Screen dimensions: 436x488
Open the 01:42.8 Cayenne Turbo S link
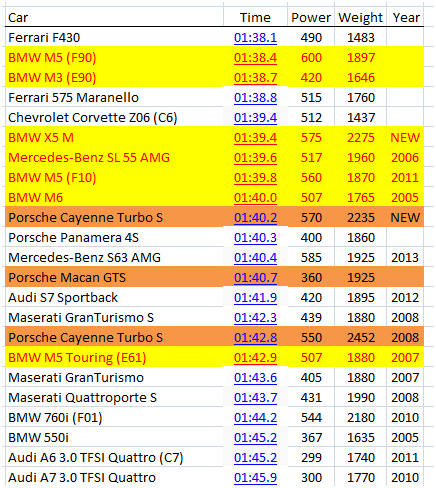255,337
